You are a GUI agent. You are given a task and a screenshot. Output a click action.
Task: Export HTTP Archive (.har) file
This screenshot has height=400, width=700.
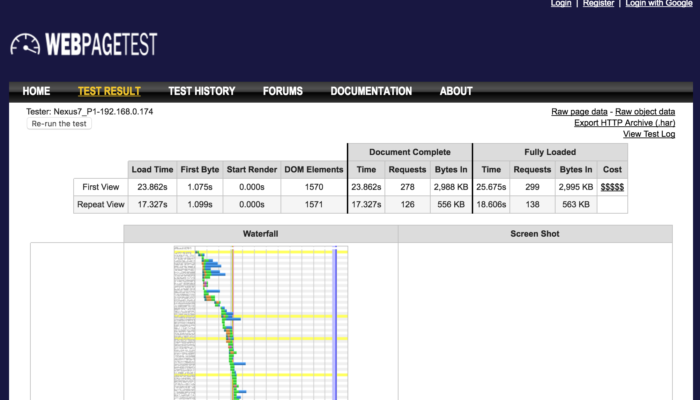click(x=625, y=123)
